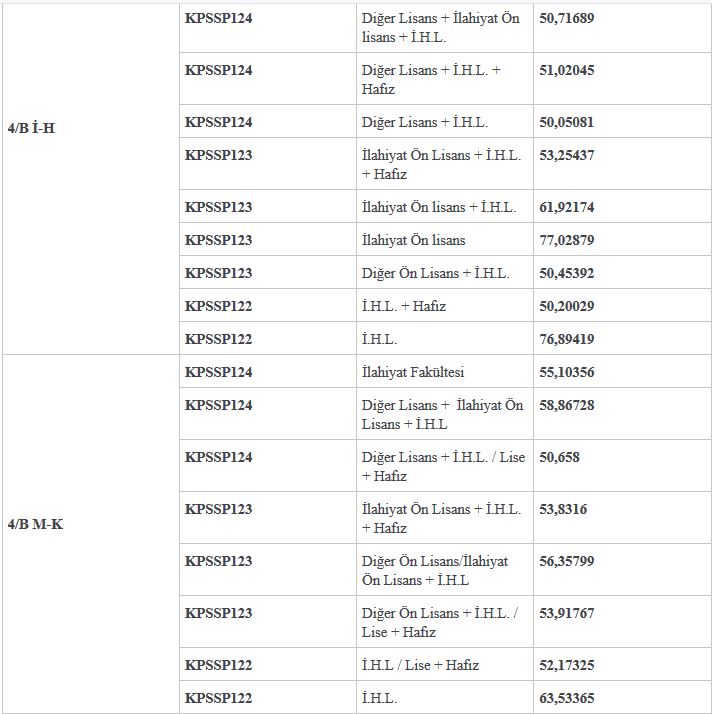Select the 58,86728 score cell
Viewport: 712px width, 714px height.
(x=566, y=405)
